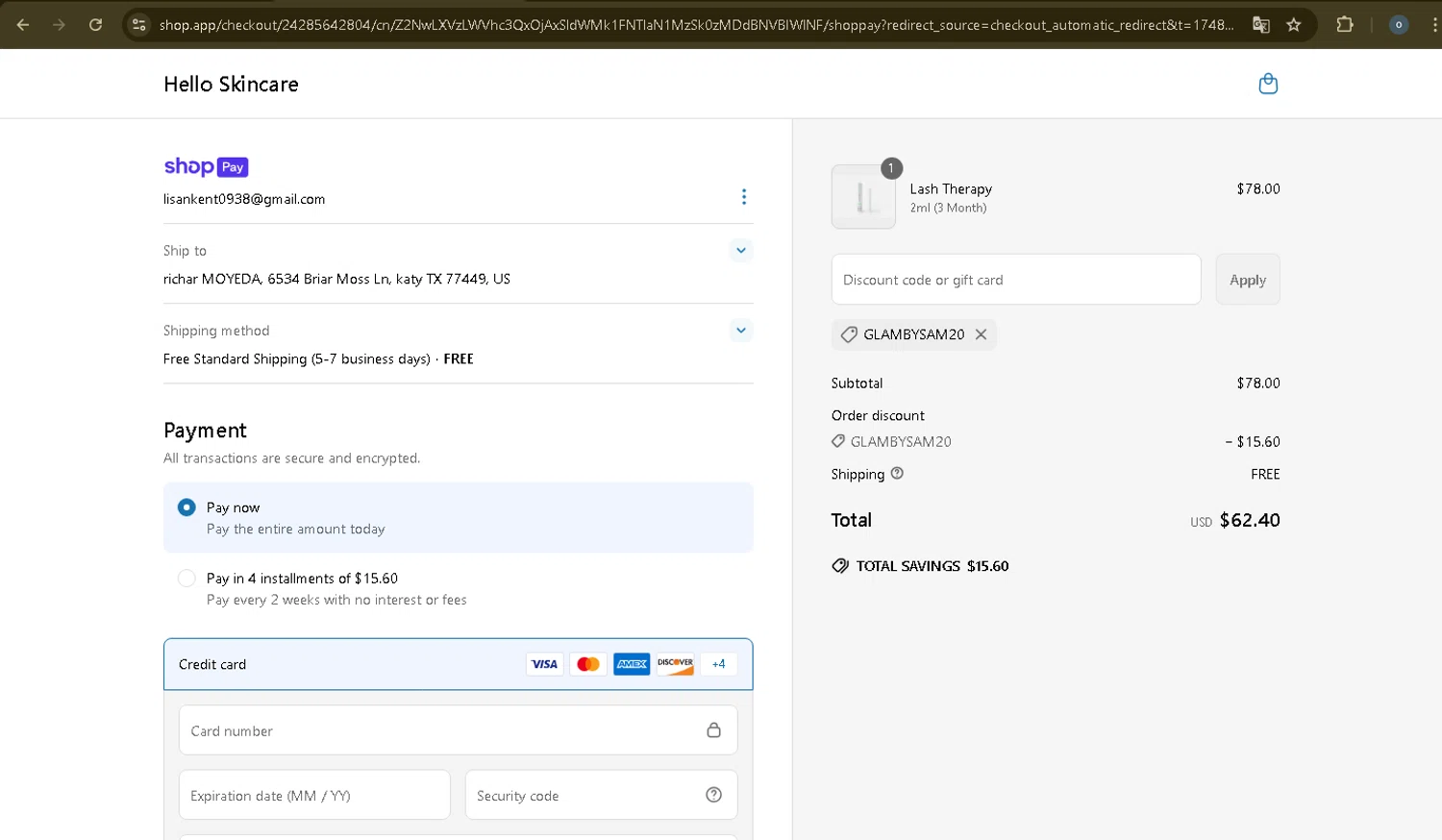Screen dimensions: 1442x840
Task: Focus the Expiration date field
Action: (x=314, y=795)
